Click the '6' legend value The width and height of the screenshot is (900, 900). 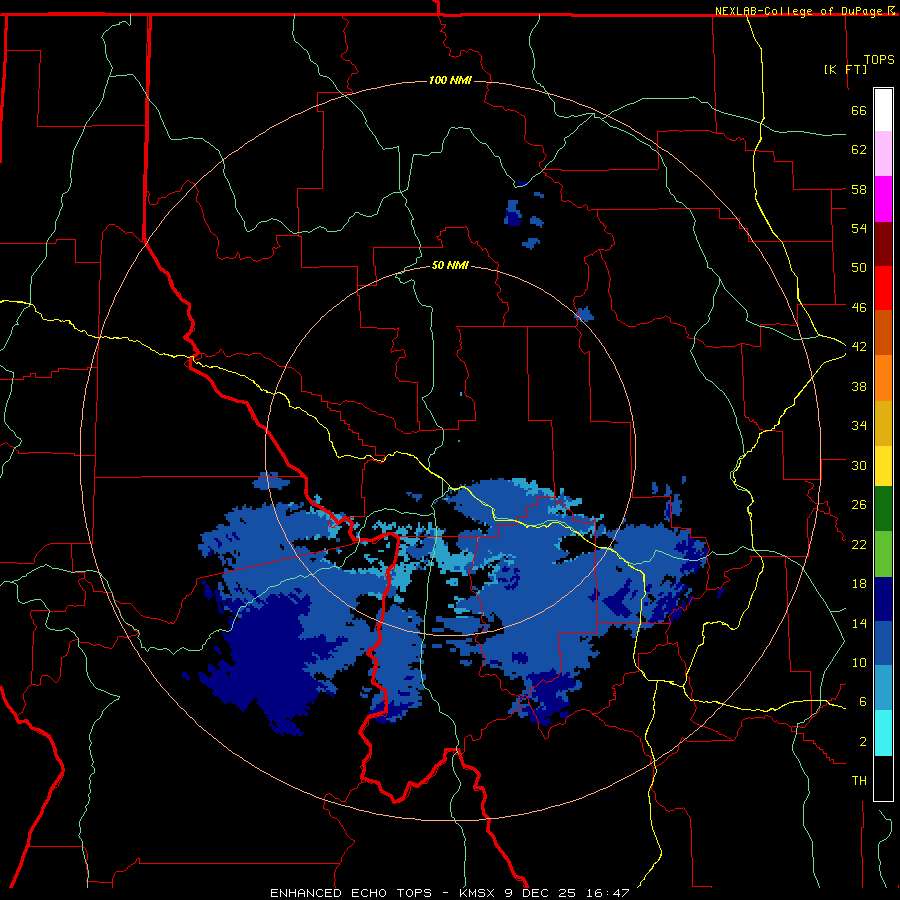pyautogui.click(x=863, y=701)
